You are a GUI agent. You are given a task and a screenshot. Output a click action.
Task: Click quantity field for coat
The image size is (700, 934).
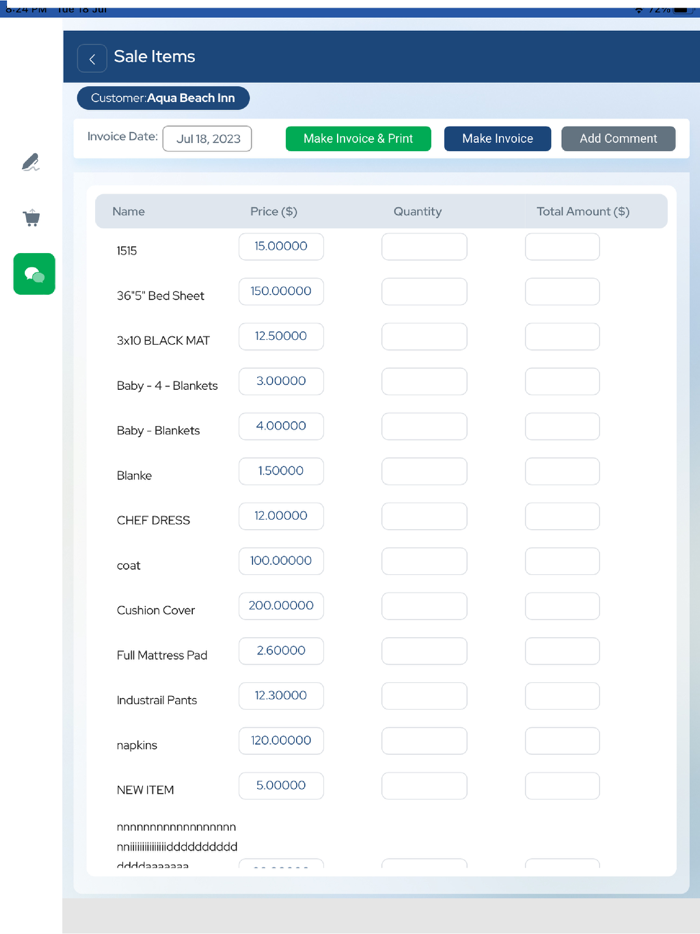coord(424,561)
